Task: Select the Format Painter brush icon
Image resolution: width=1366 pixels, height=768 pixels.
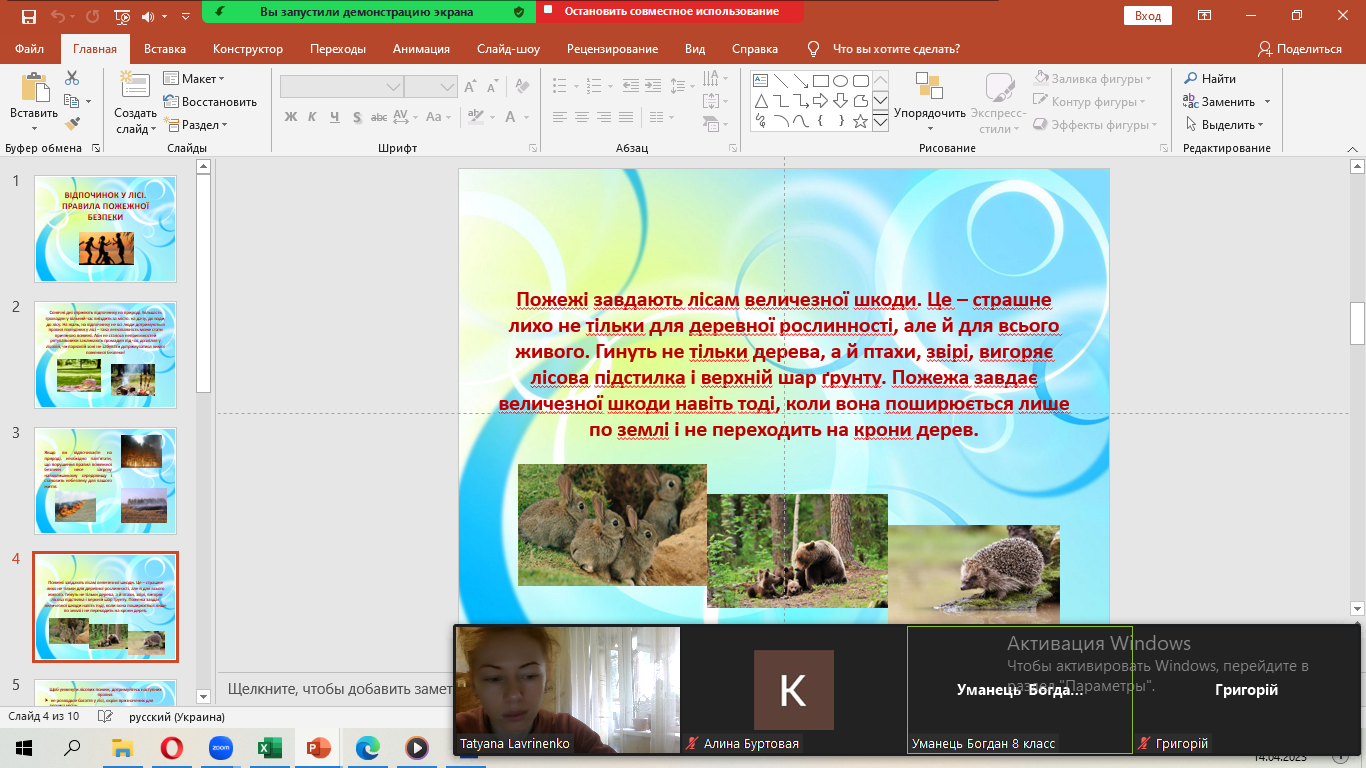Action: coord(72,124)
